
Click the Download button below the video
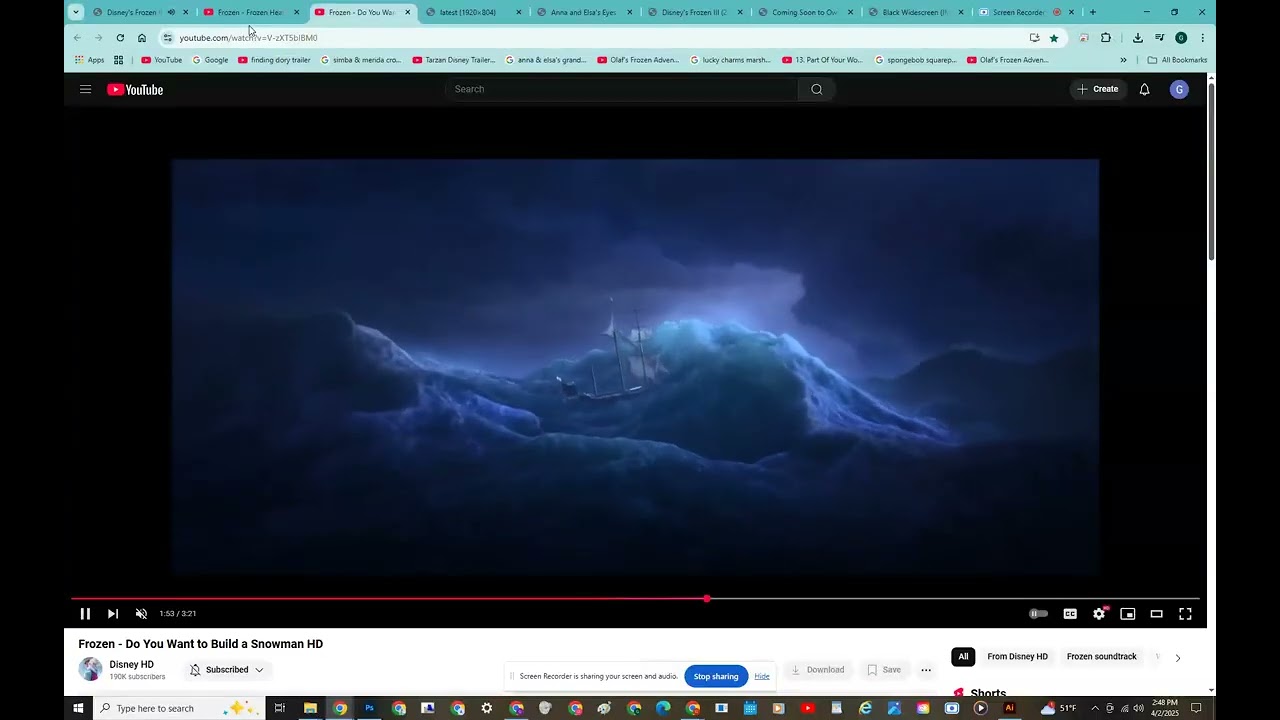818,670
